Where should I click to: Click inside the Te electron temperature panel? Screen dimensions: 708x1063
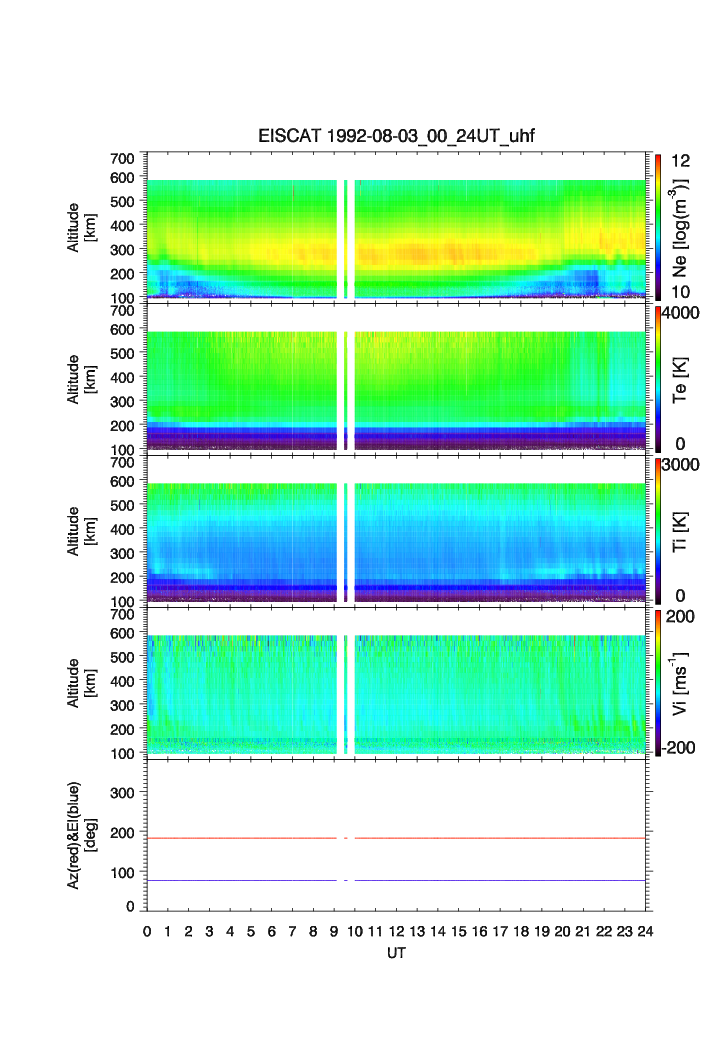pyautogui.click(x=396, y=378)
